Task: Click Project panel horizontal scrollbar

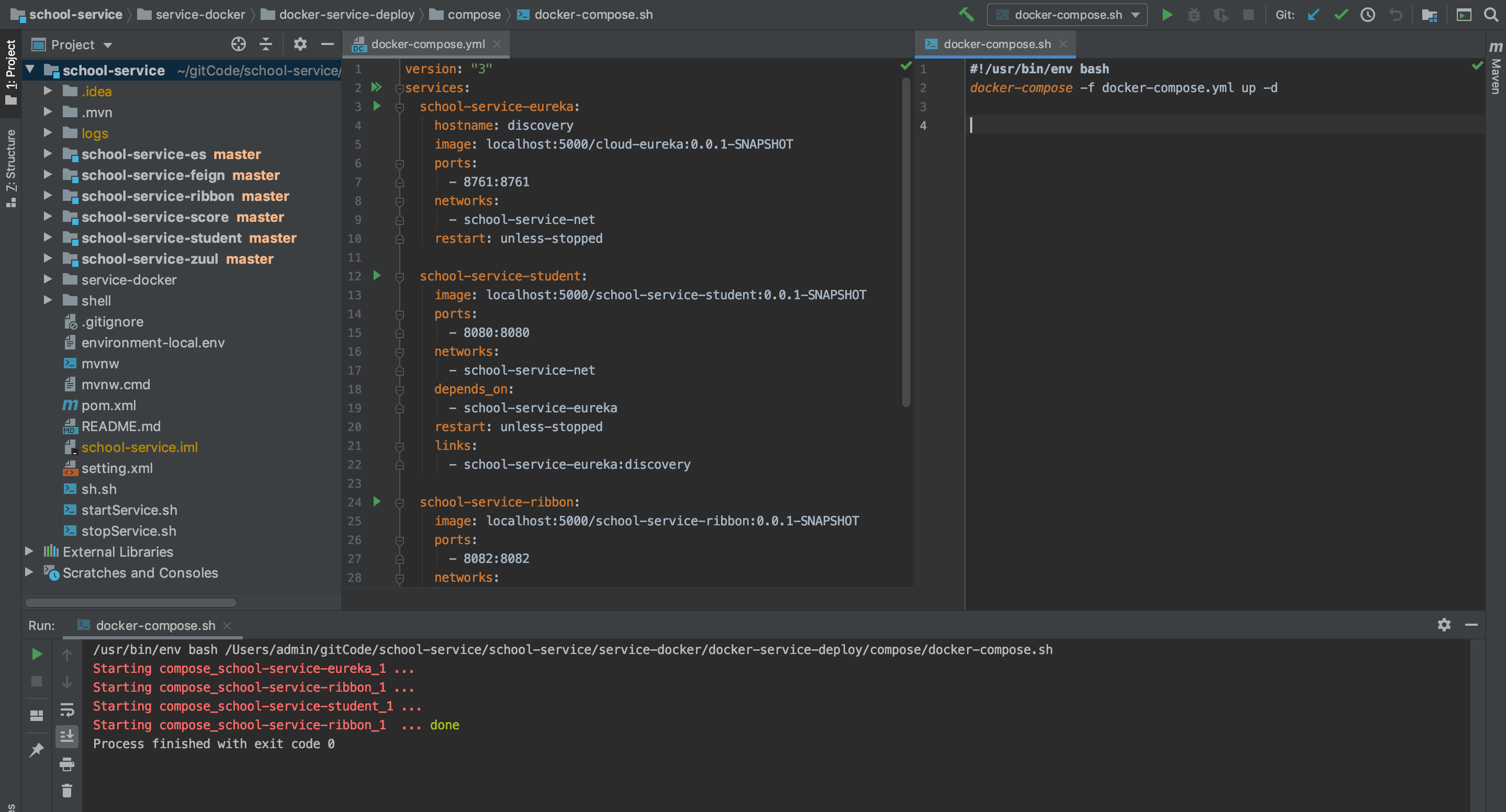Action: click(131, 602)
